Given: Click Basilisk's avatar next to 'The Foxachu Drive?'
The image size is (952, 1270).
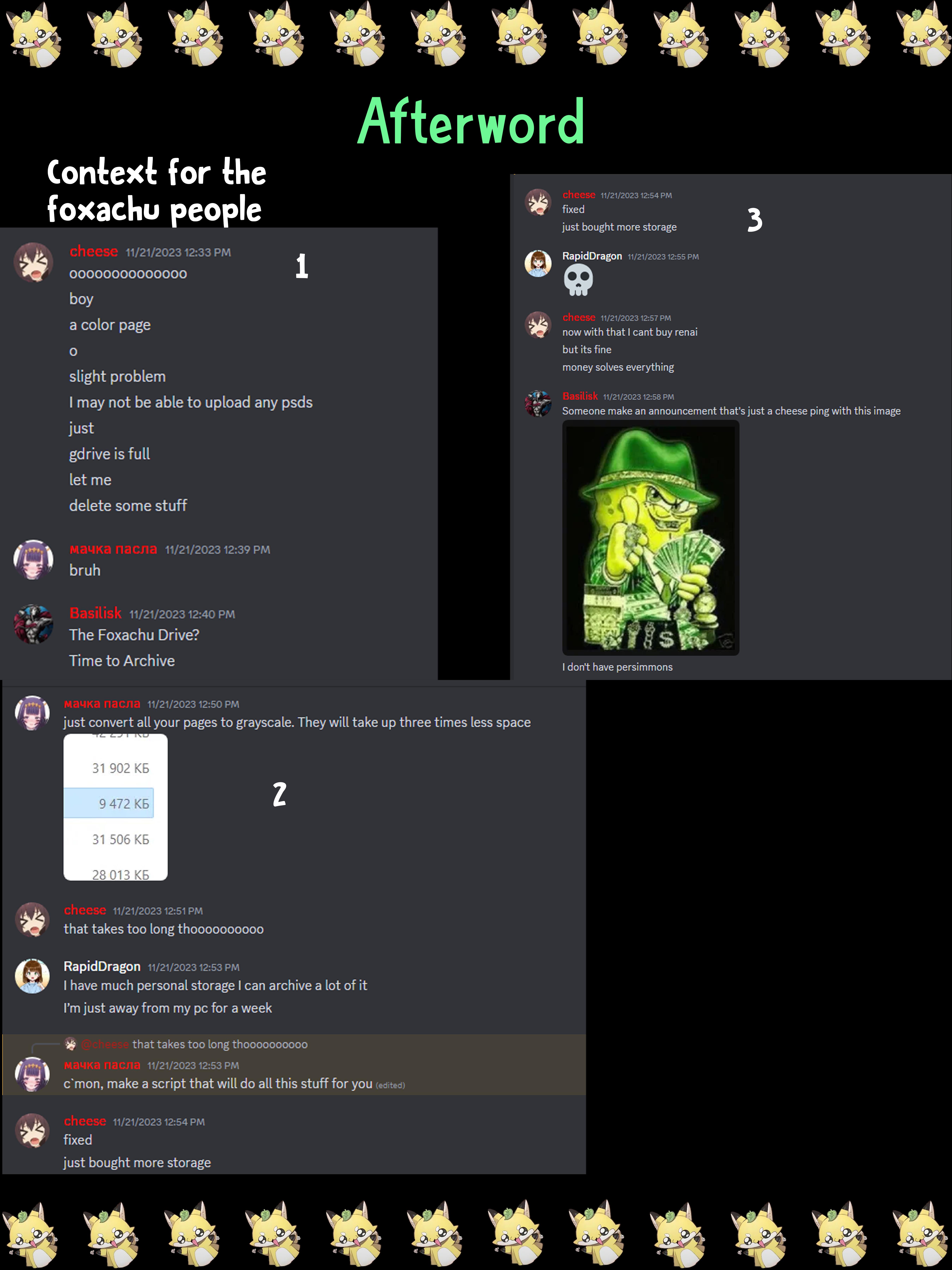Looking at the screenshot, I should point(33,624).
